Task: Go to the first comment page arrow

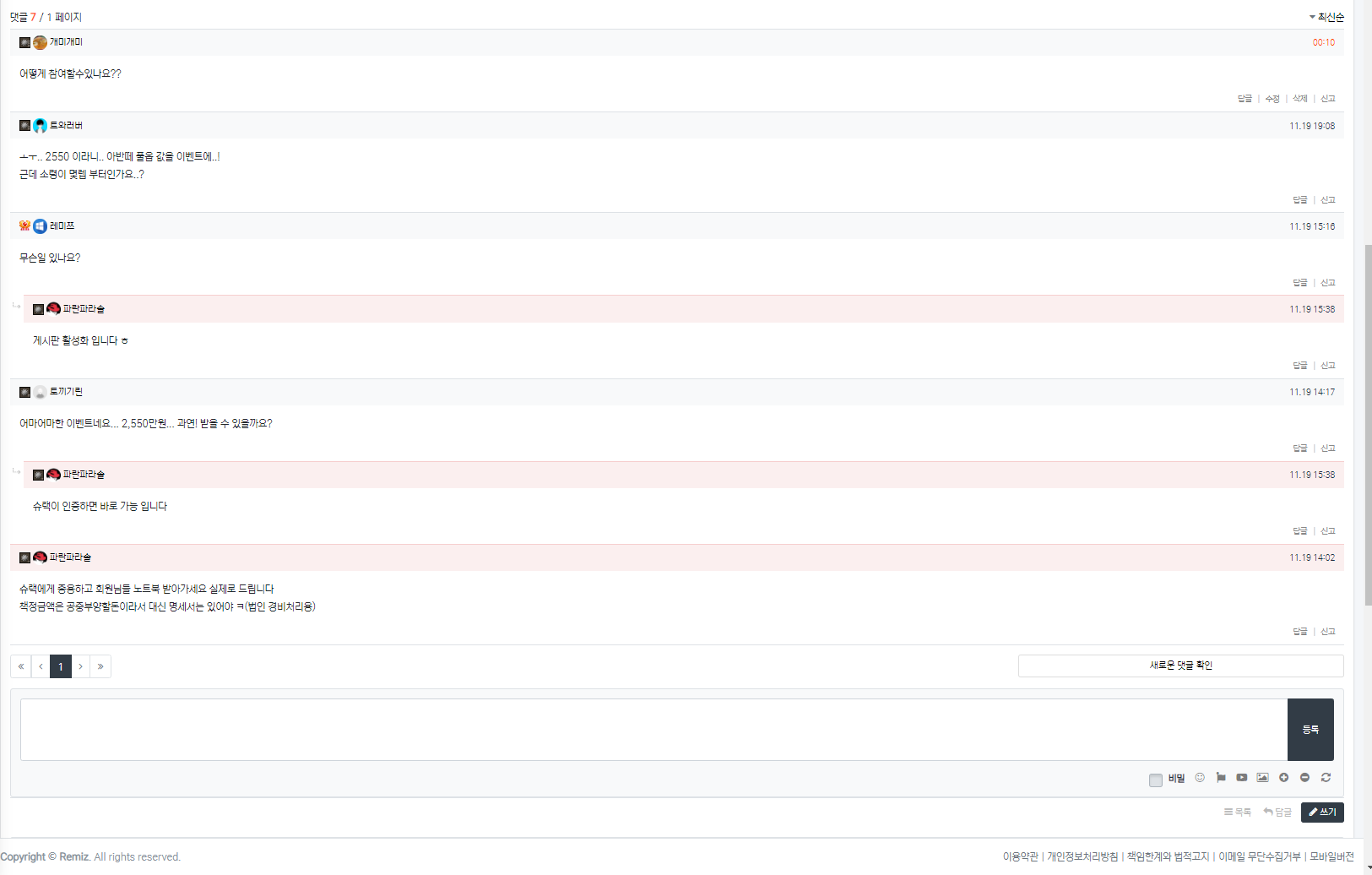Action: 21,666
